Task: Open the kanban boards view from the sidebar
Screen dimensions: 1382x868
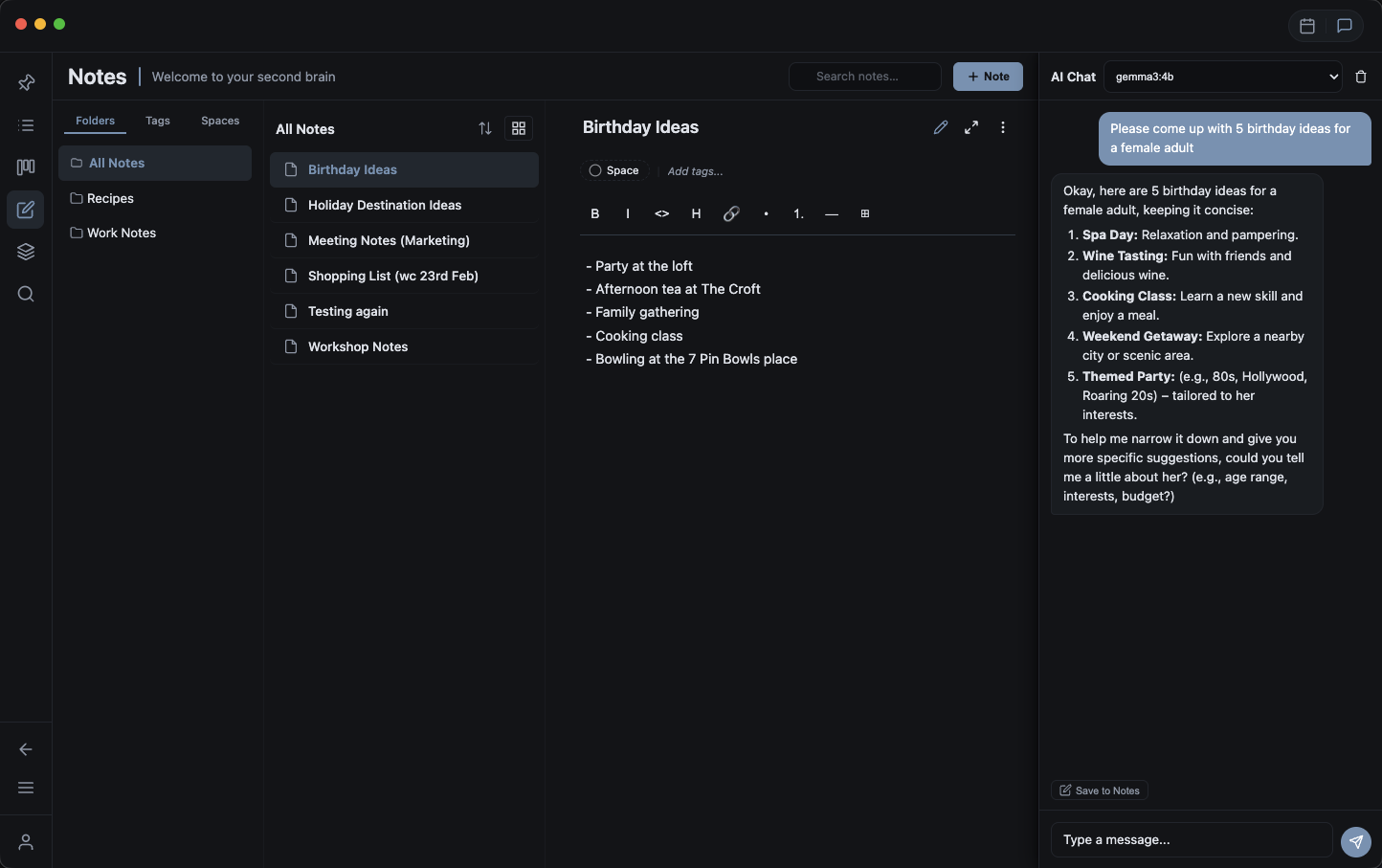Action: pos(26,167)
